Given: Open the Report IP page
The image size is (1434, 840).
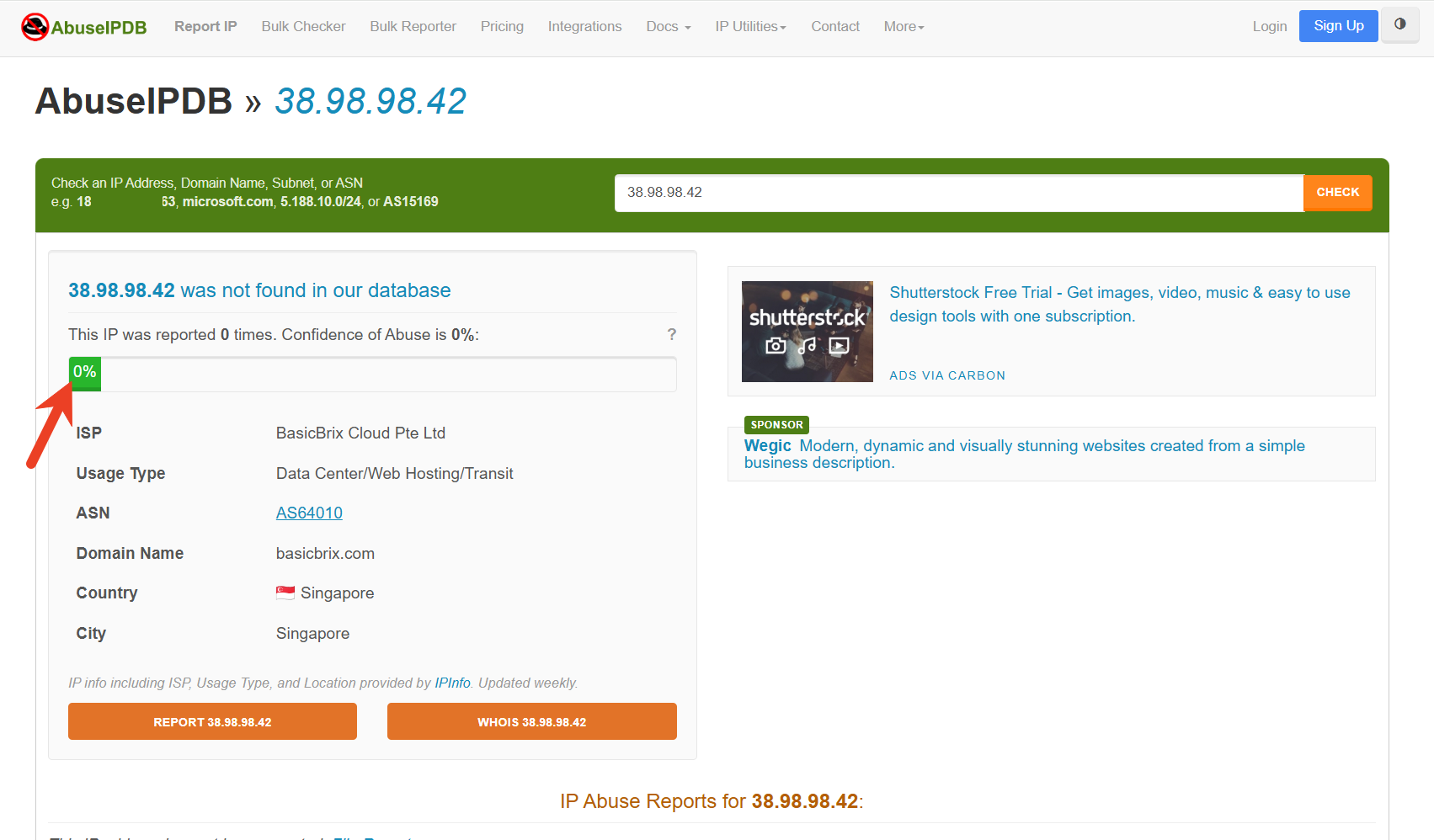Looking at the screenshot, I should [205, 27].
